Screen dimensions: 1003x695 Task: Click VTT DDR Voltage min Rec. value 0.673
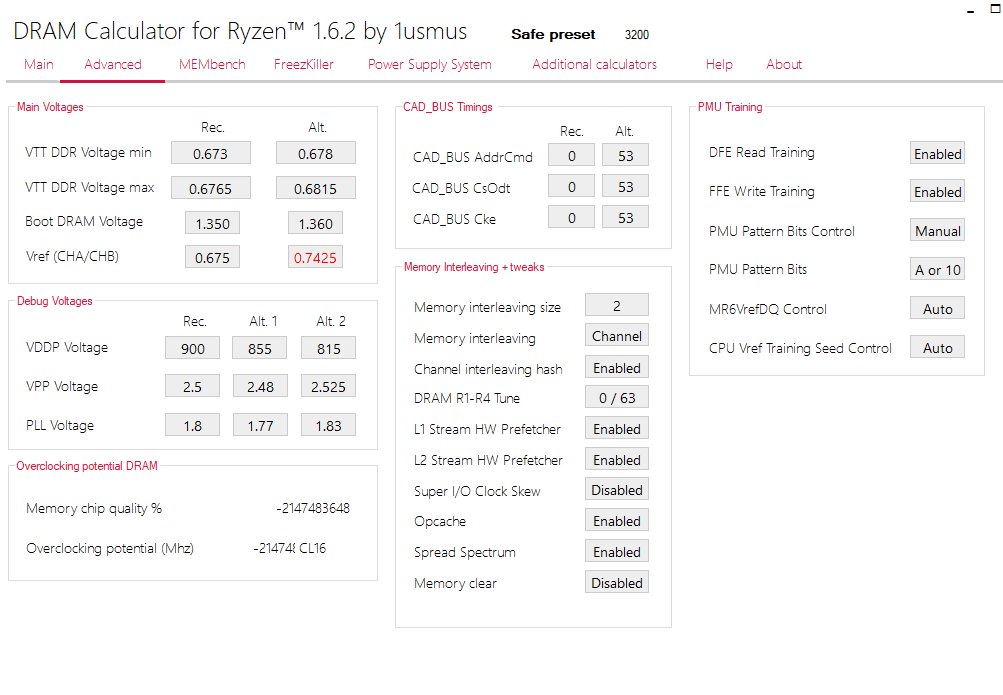210,153
